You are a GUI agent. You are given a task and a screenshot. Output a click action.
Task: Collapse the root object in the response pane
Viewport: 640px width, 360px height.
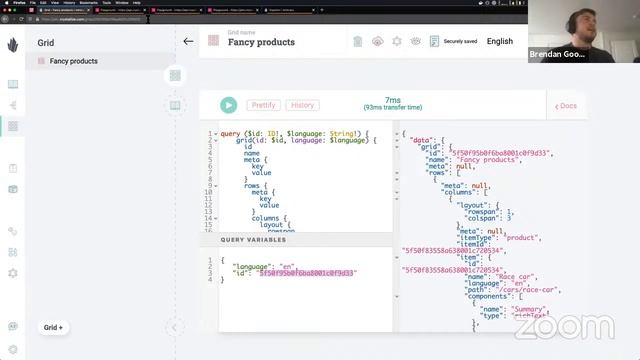[397, 134]
